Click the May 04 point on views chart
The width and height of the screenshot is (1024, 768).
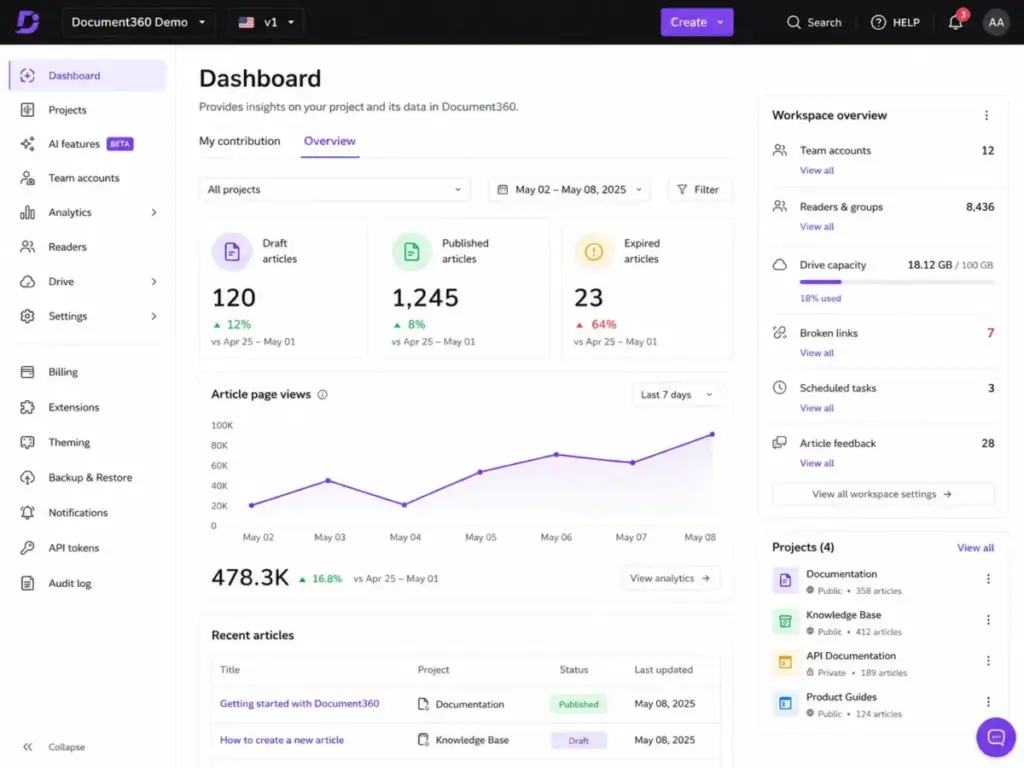tap(404, 504)
